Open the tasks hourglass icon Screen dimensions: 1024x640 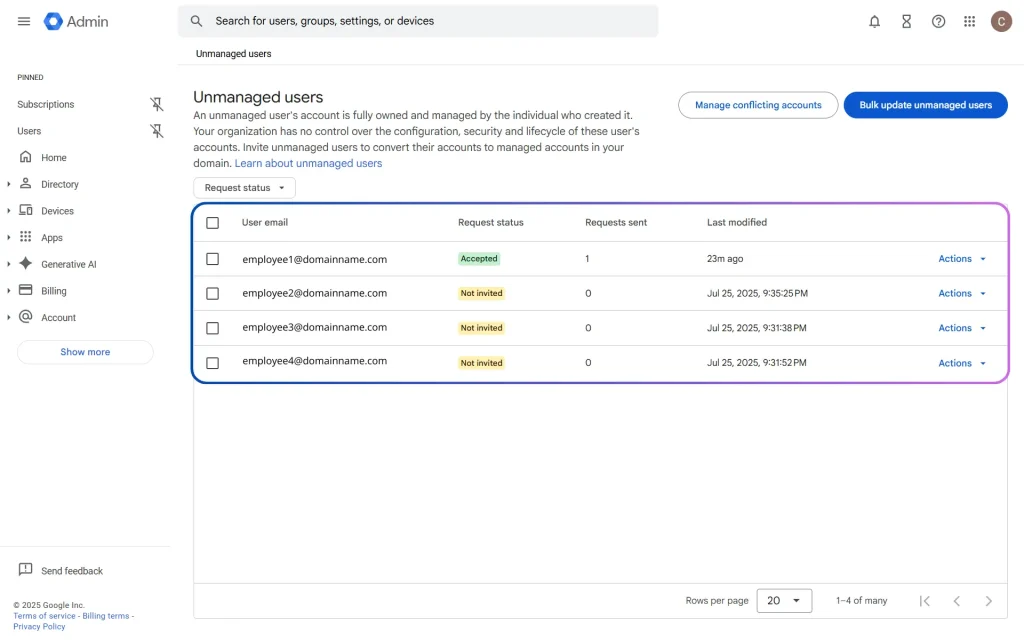(x=906, y=21)
